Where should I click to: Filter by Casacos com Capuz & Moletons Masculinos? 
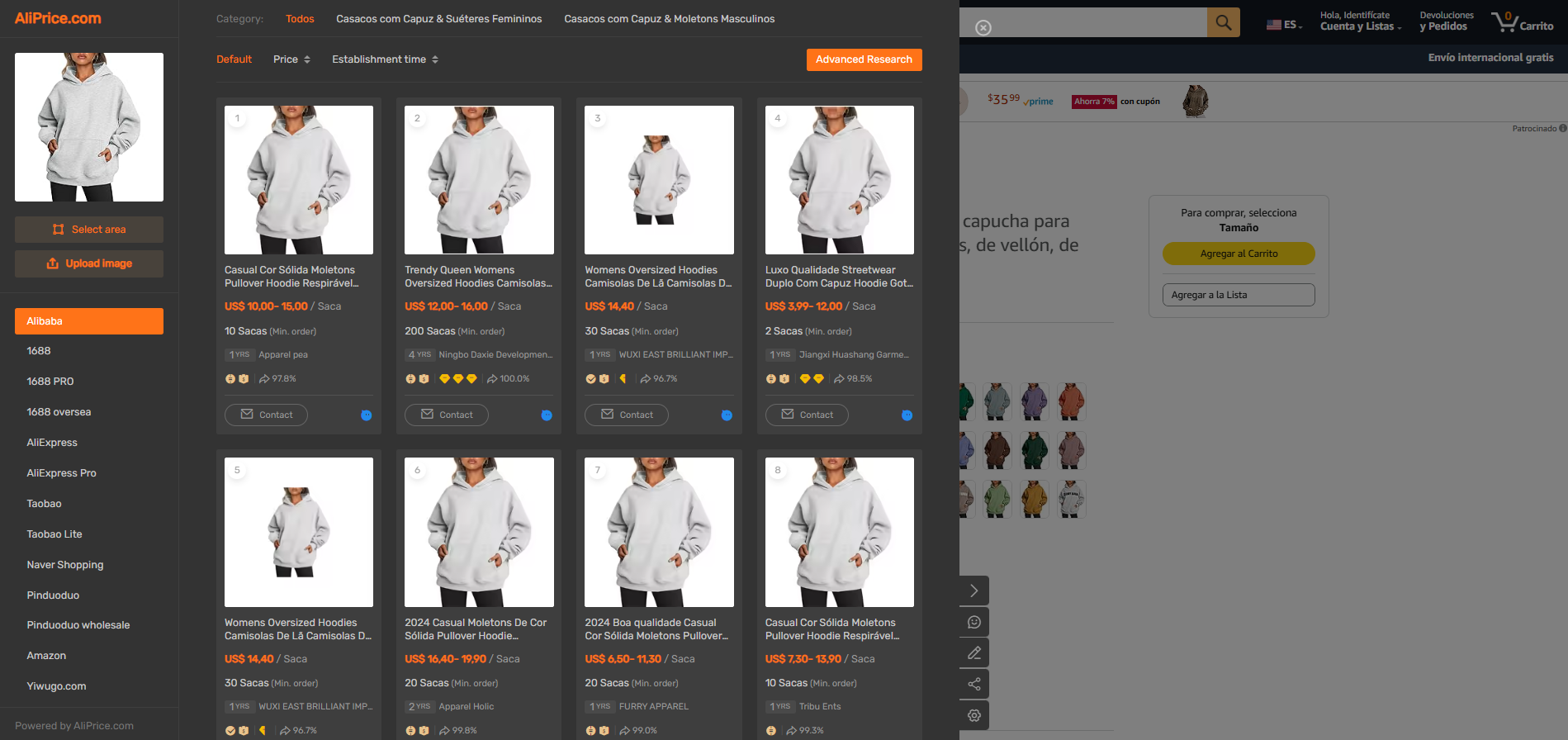[x=670, y=19]
